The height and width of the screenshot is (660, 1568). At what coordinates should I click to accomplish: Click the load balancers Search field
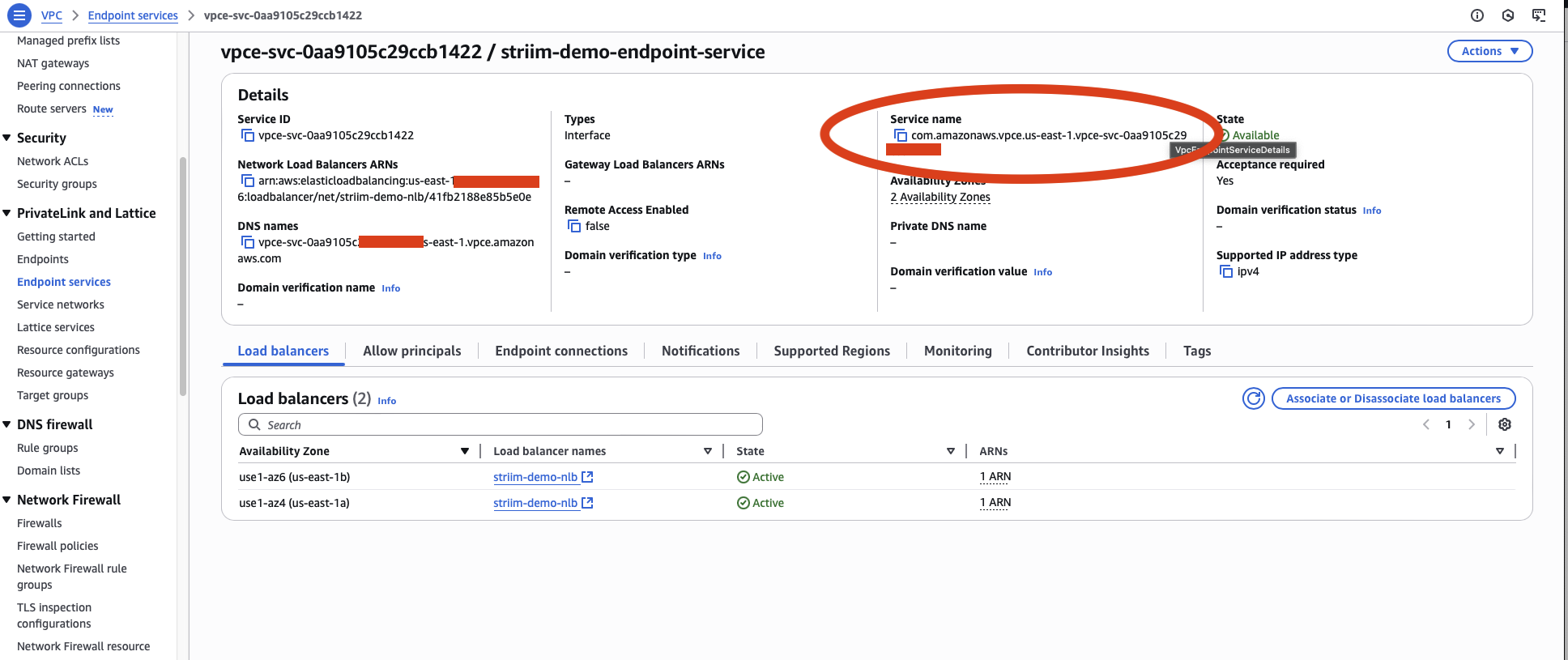point(500,424)
